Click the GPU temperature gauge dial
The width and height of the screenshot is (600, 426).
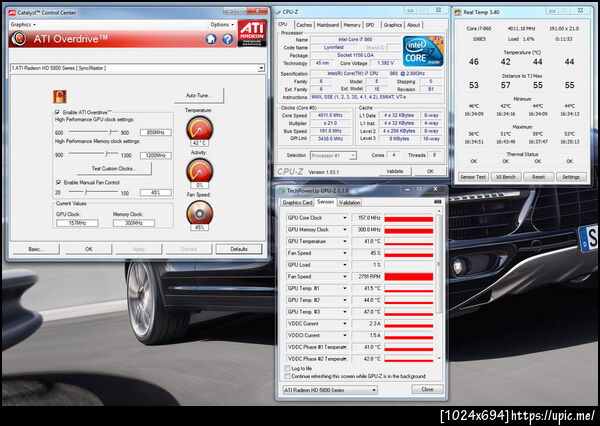(x=199, y=128)
